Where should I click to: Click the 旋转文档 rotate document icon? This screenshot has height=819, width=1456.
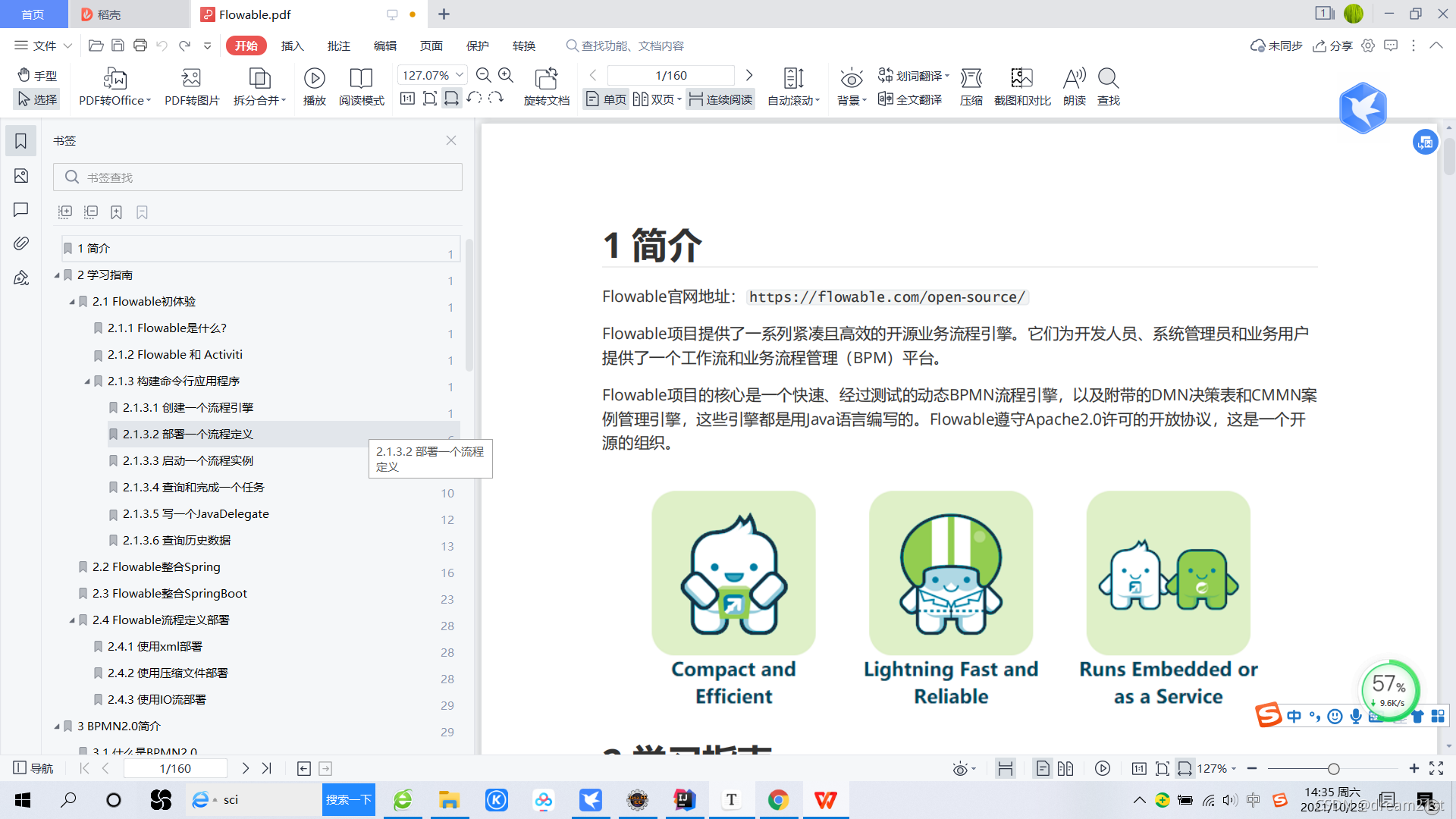click(x=546, y=79)
